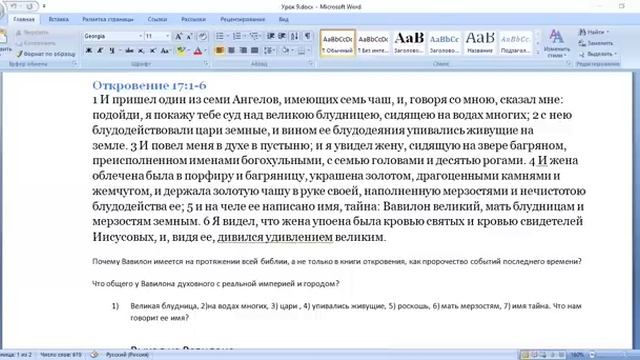
Task: Click the heading Откровение 17:1-6
Action: point(149,85)
